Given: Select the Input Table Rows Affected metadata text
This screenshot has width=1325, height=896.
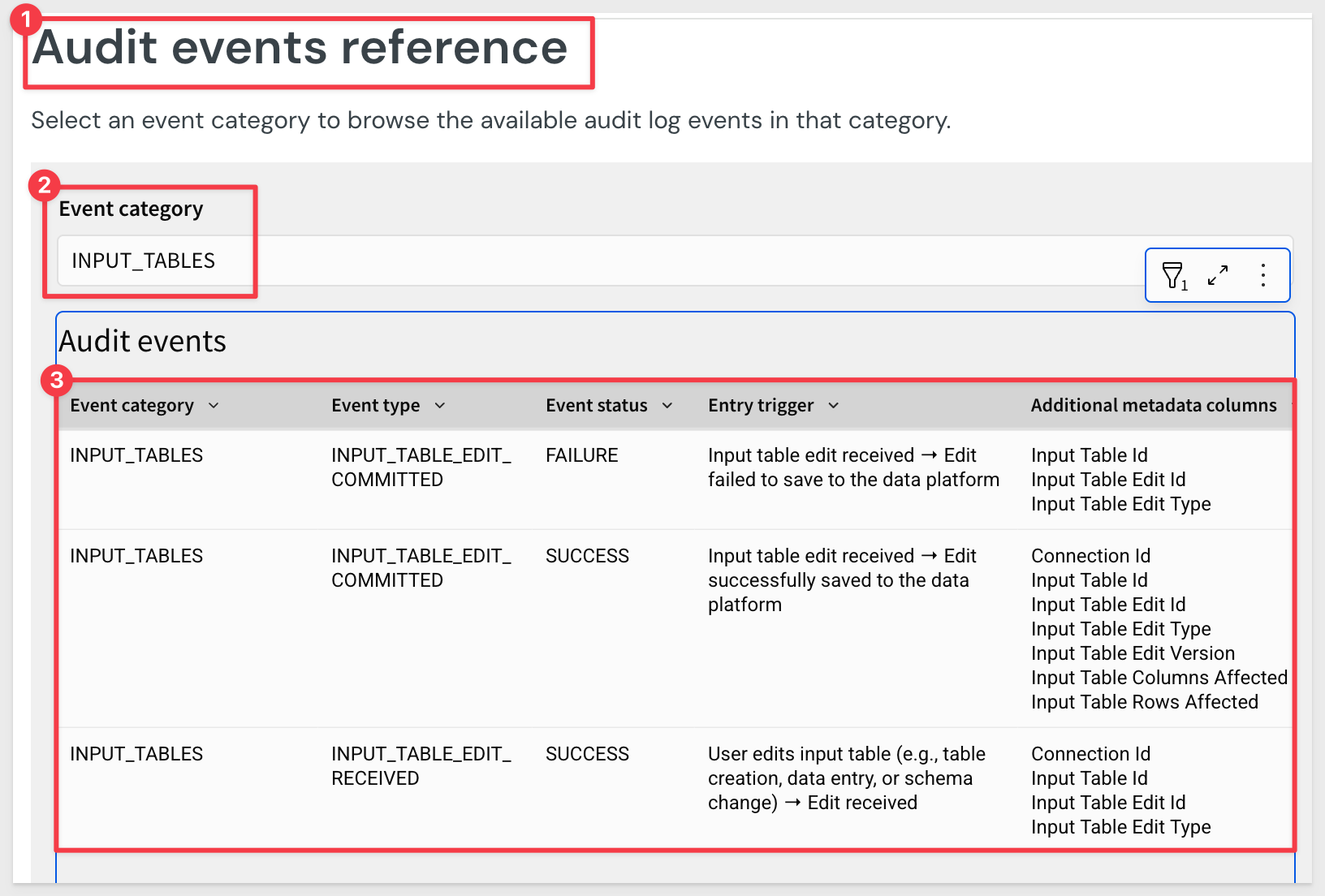Looking at the screenshot, I should (x=1144, y=702).
